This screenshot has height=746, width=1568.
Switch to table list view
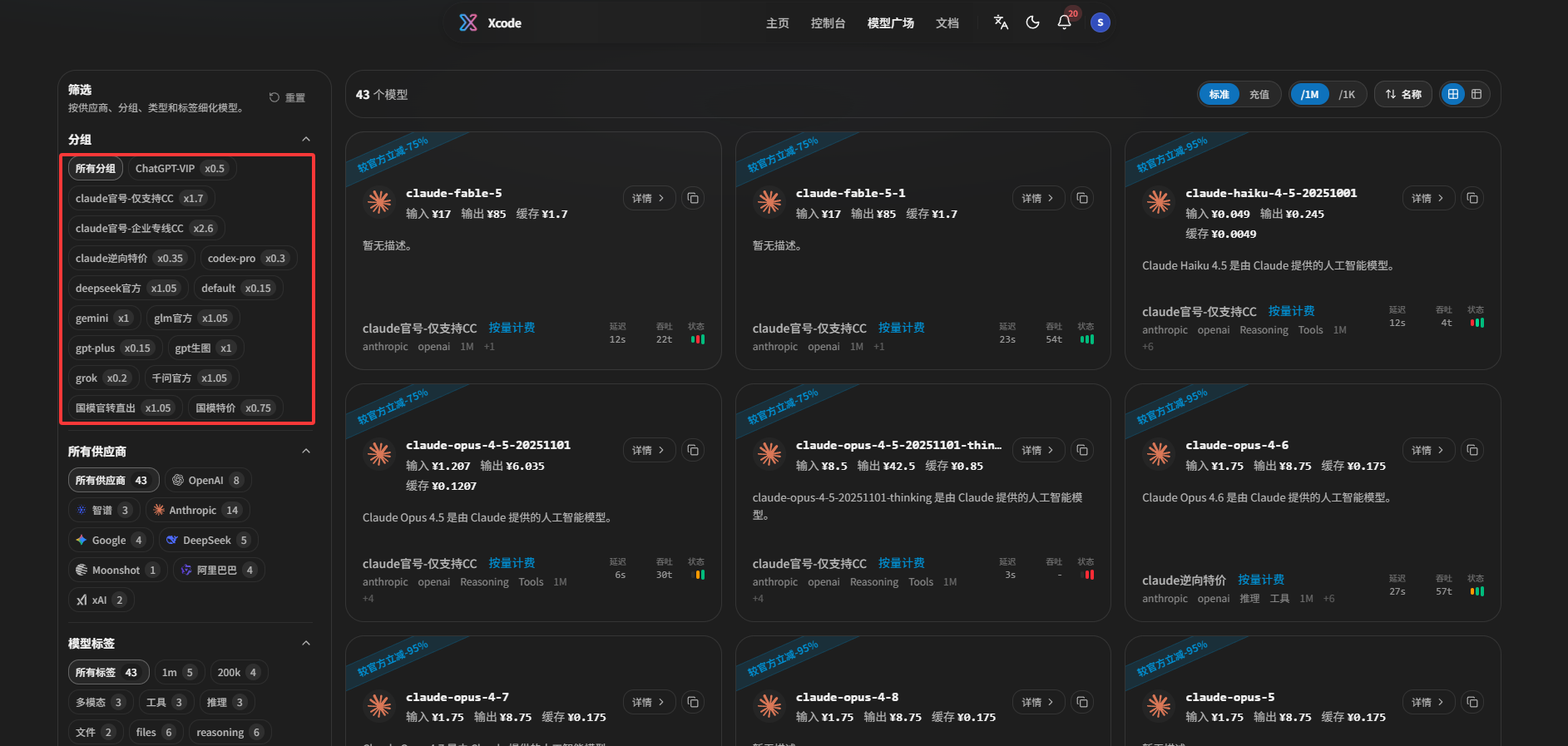point(1476,94)
